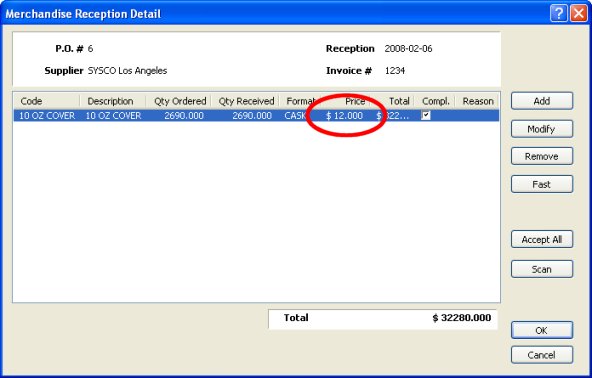Open the help question mark icon
Viewport: 592px width, 378px height.
559,14
